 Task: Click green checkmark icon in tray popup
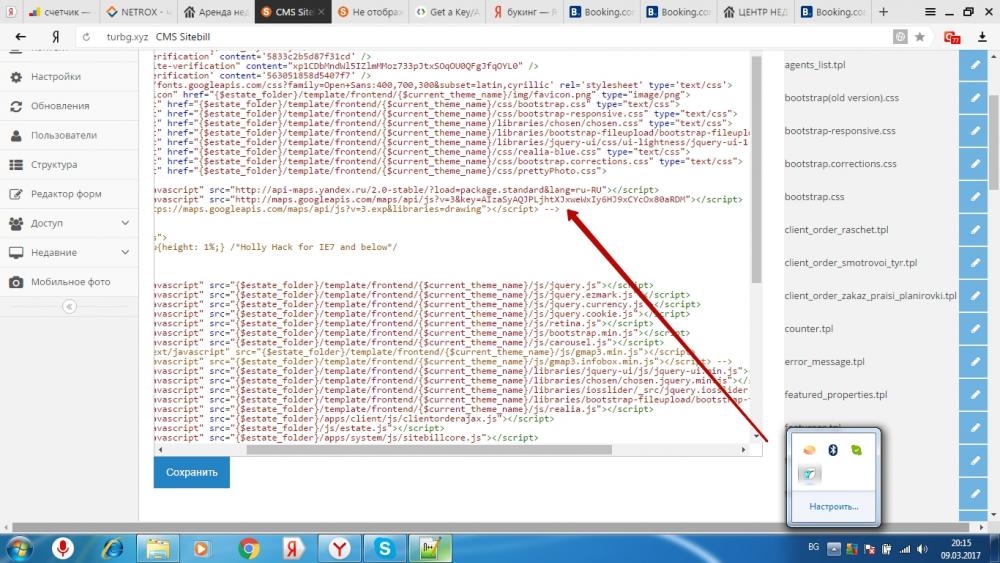(857, 450)
